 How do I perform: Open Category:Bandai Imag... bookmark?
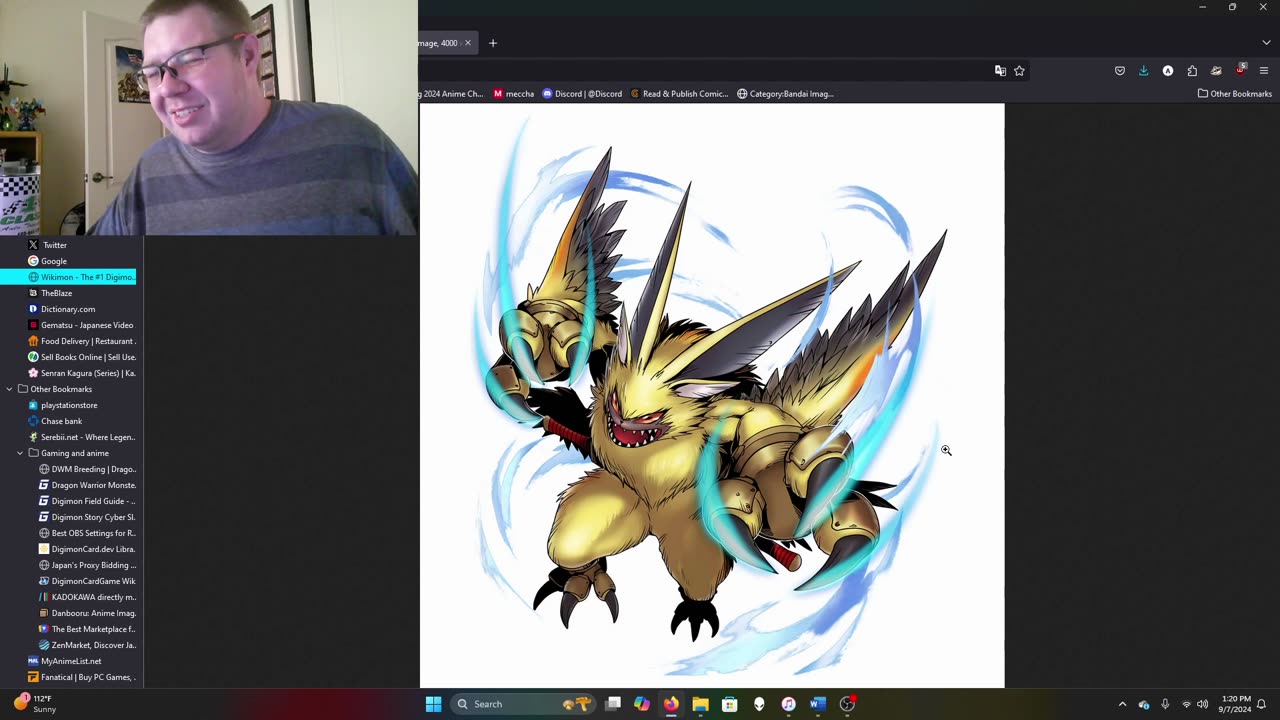[785, 94]
